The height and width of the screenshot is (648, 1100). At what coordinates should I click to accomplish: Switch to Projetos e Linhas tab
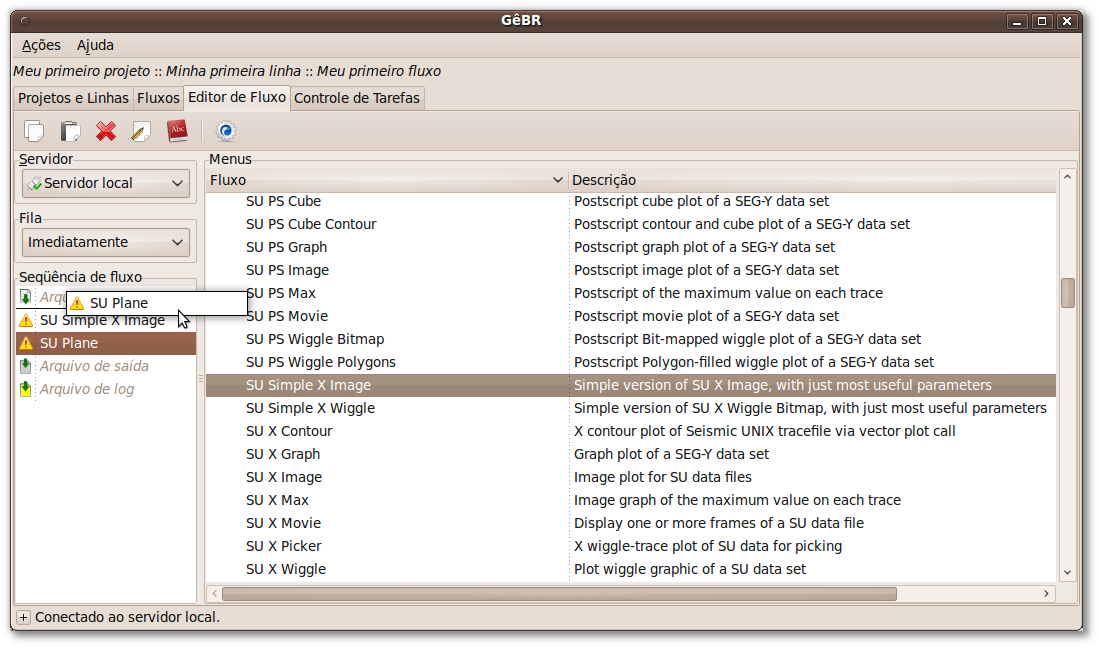pyautogui.click(x=73, y=98)
